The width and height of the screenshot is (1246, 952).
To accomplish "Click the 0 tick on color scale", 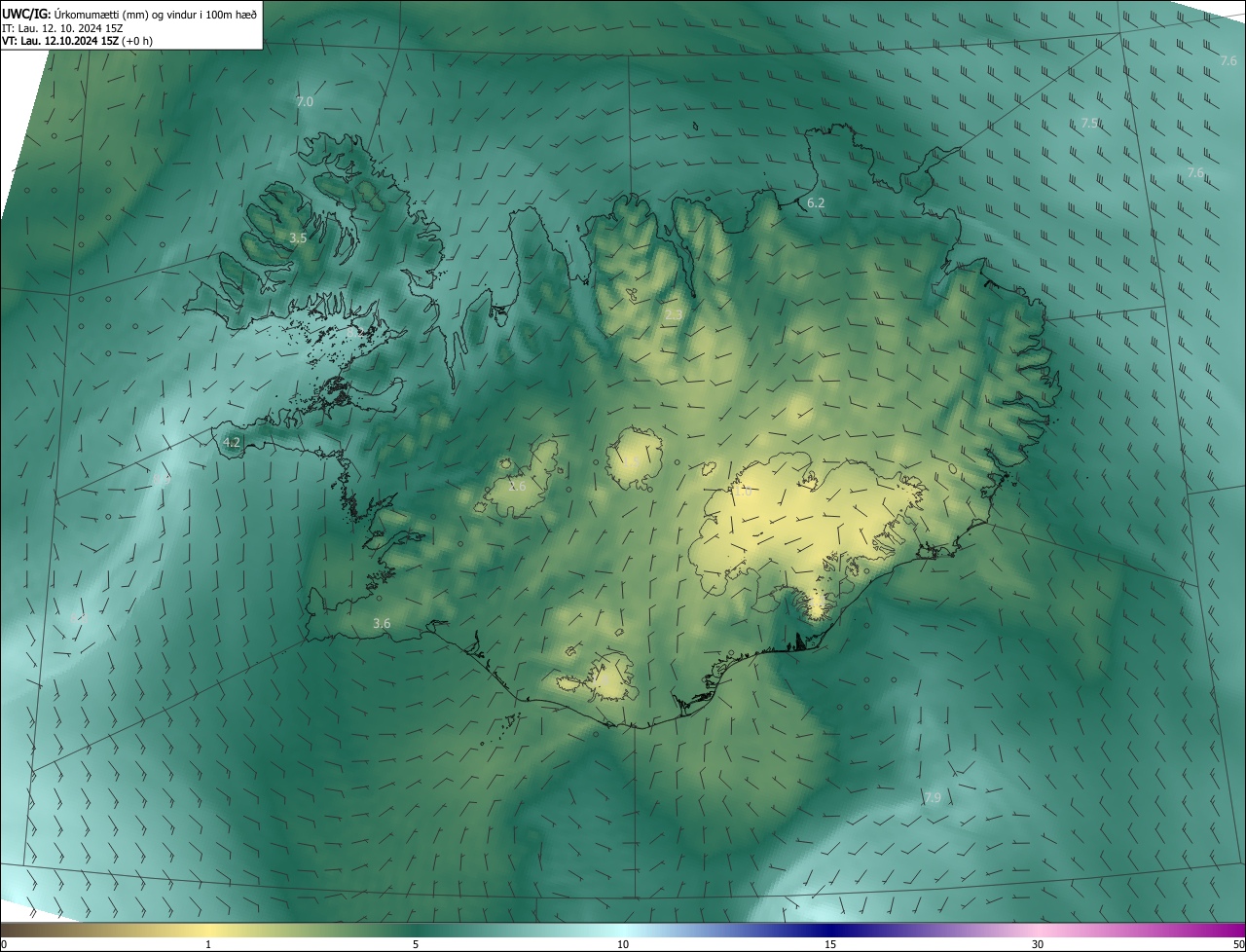I will [x=4, y=944].
